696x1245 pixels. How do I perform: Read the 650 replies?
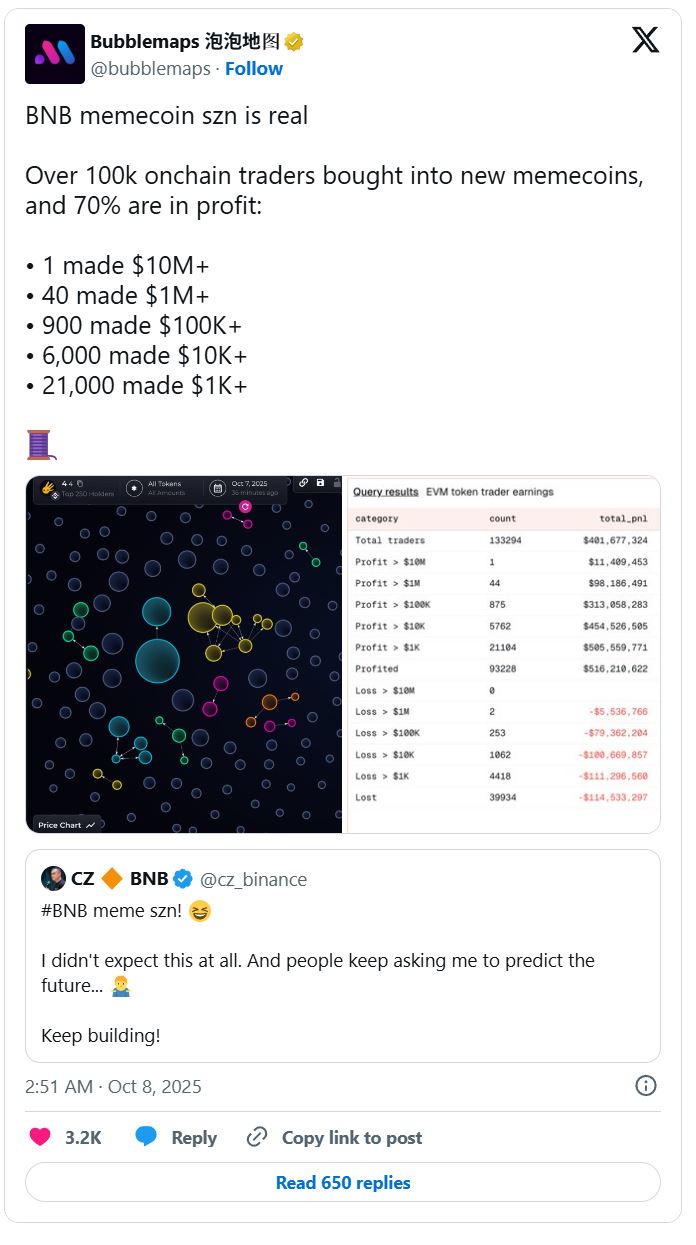343,1183
